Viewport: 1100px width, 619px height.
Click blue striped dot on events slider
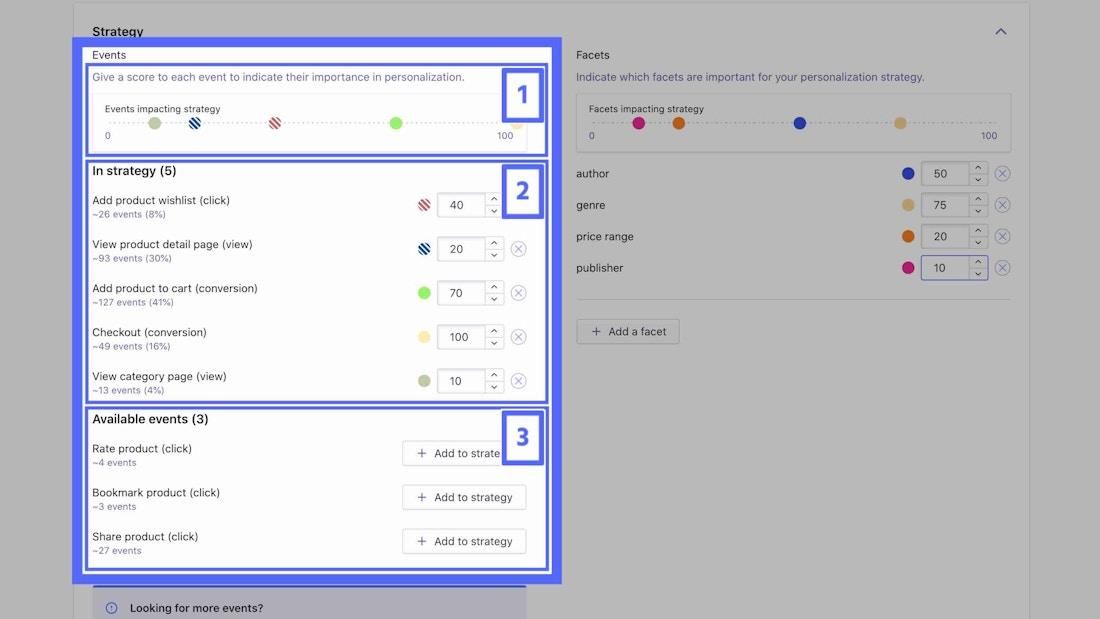194,124
